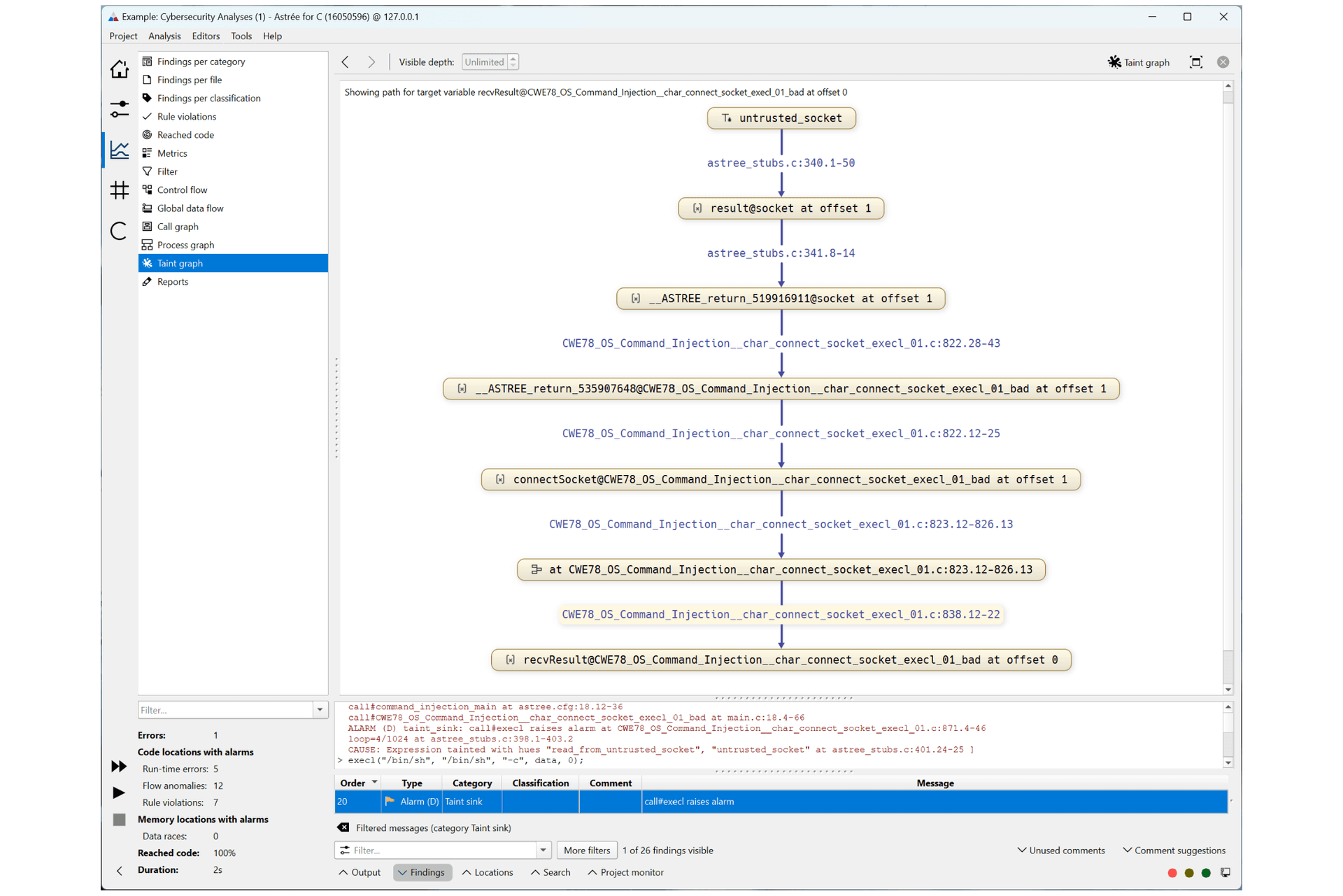
Task: Toggle the red status indicator dot
Action: click(x=1172, y=873)
